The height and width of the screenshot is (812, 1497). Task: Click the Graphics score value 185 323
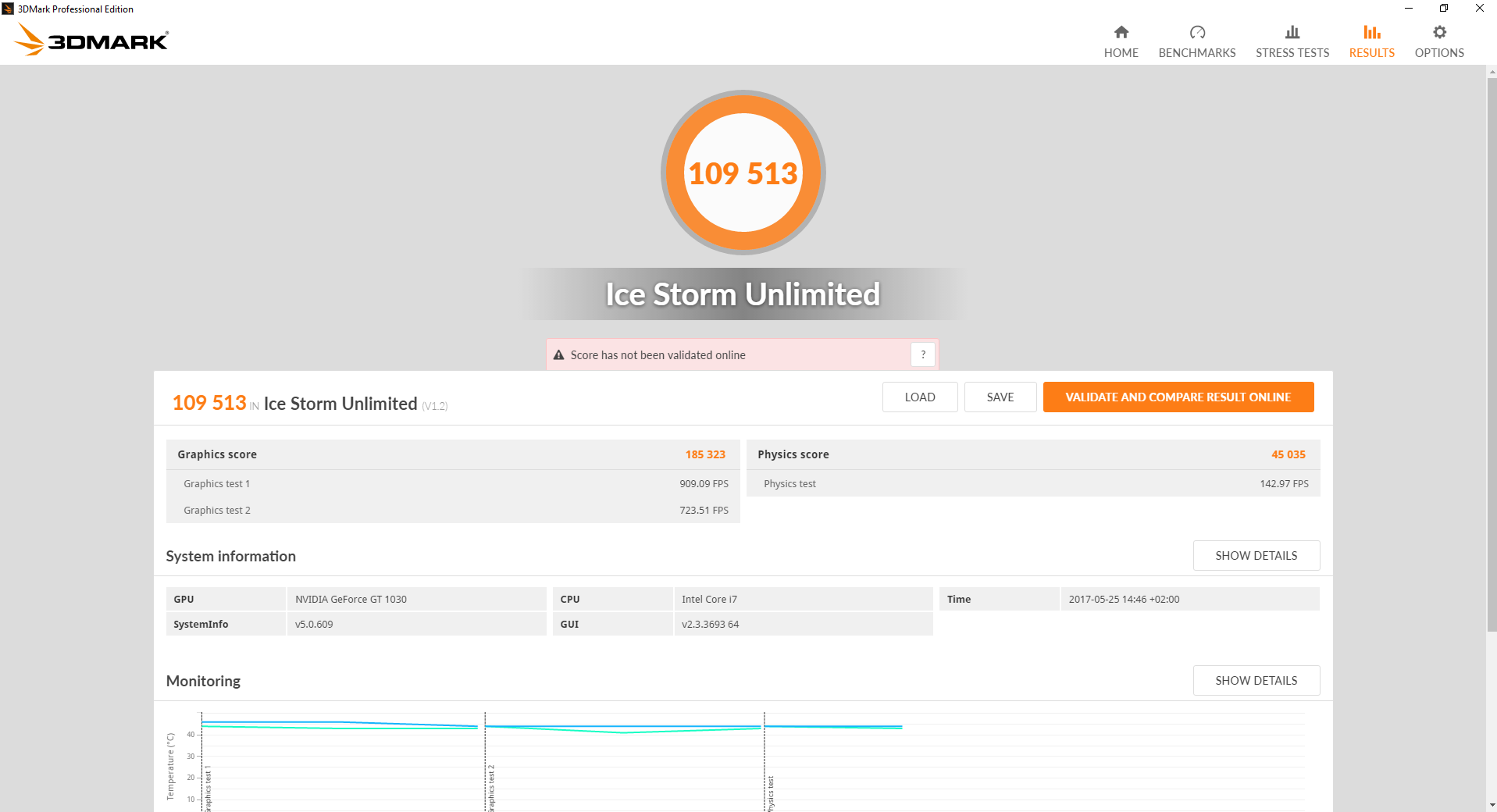pos(705,454)
